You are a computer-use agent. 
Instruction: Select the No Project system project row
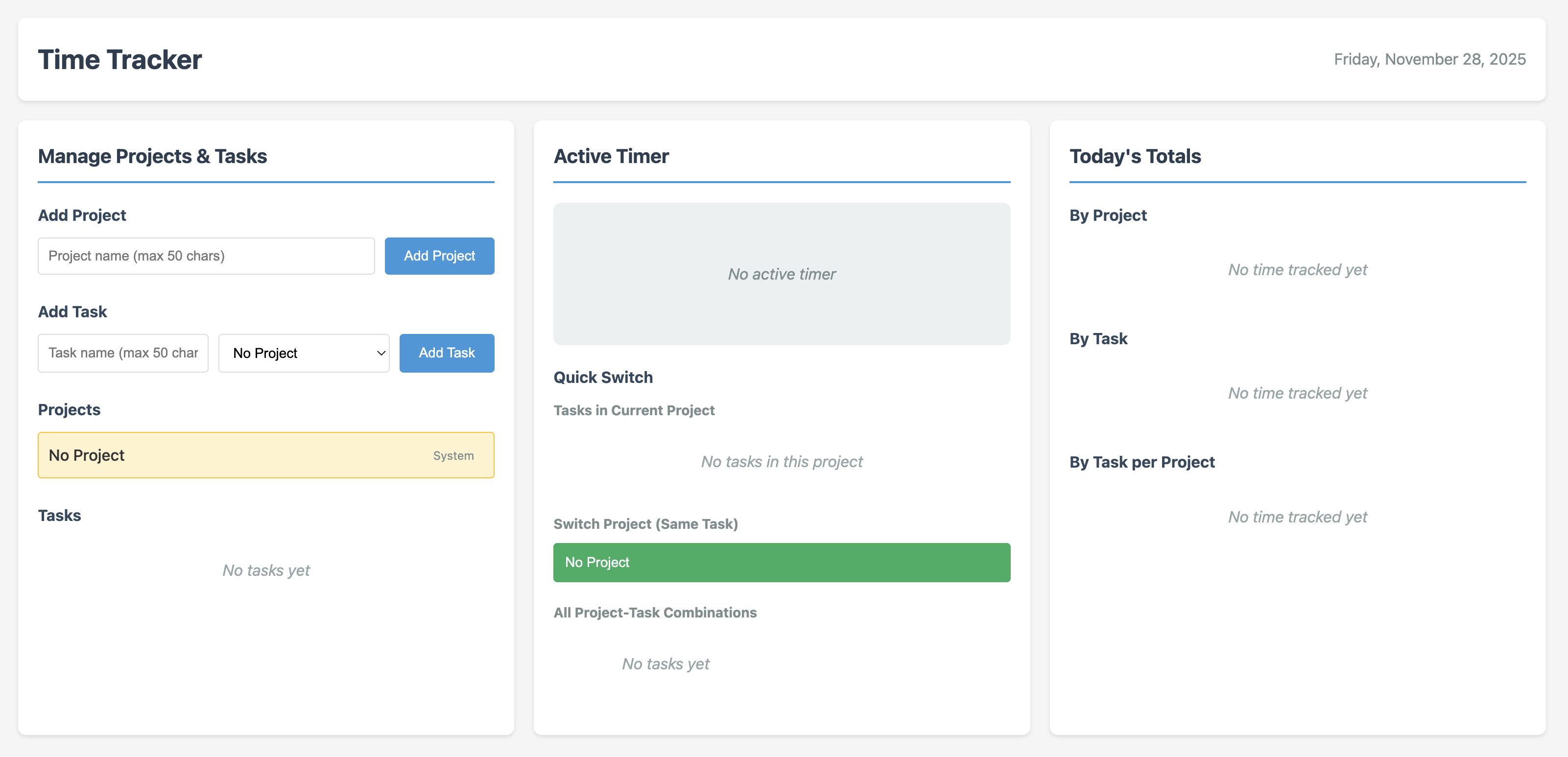coord(265,454)
